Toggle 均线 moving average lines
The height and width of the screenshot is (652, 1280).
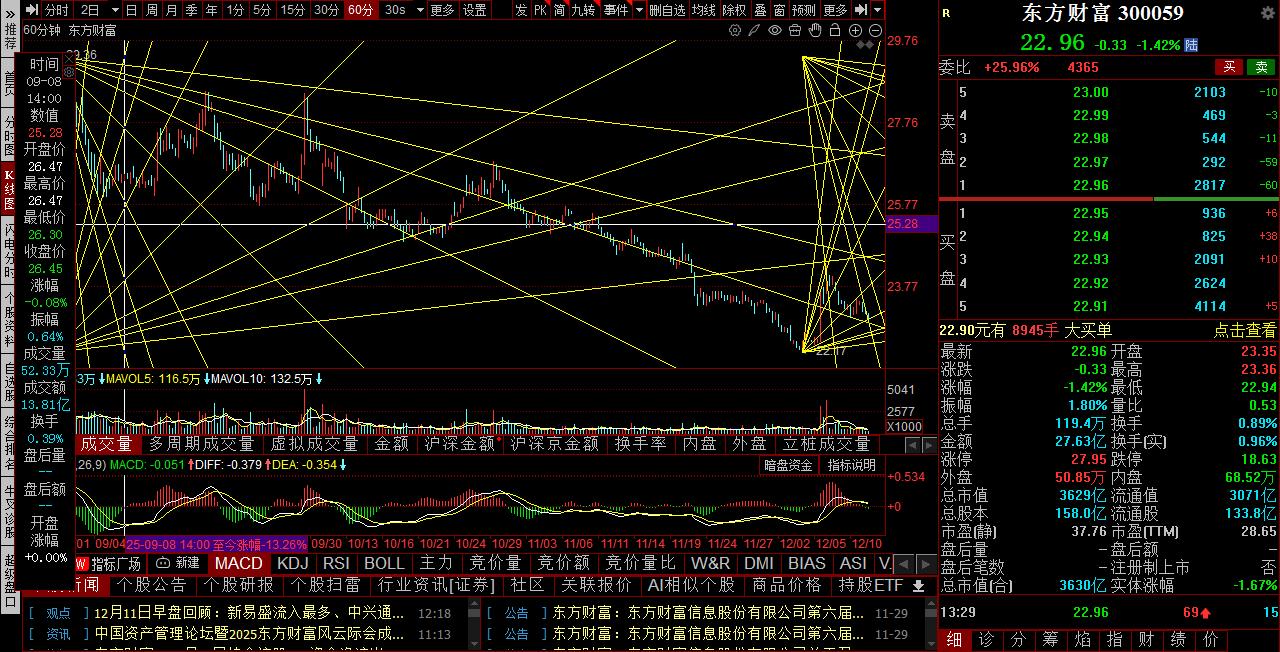pos(704,10)
